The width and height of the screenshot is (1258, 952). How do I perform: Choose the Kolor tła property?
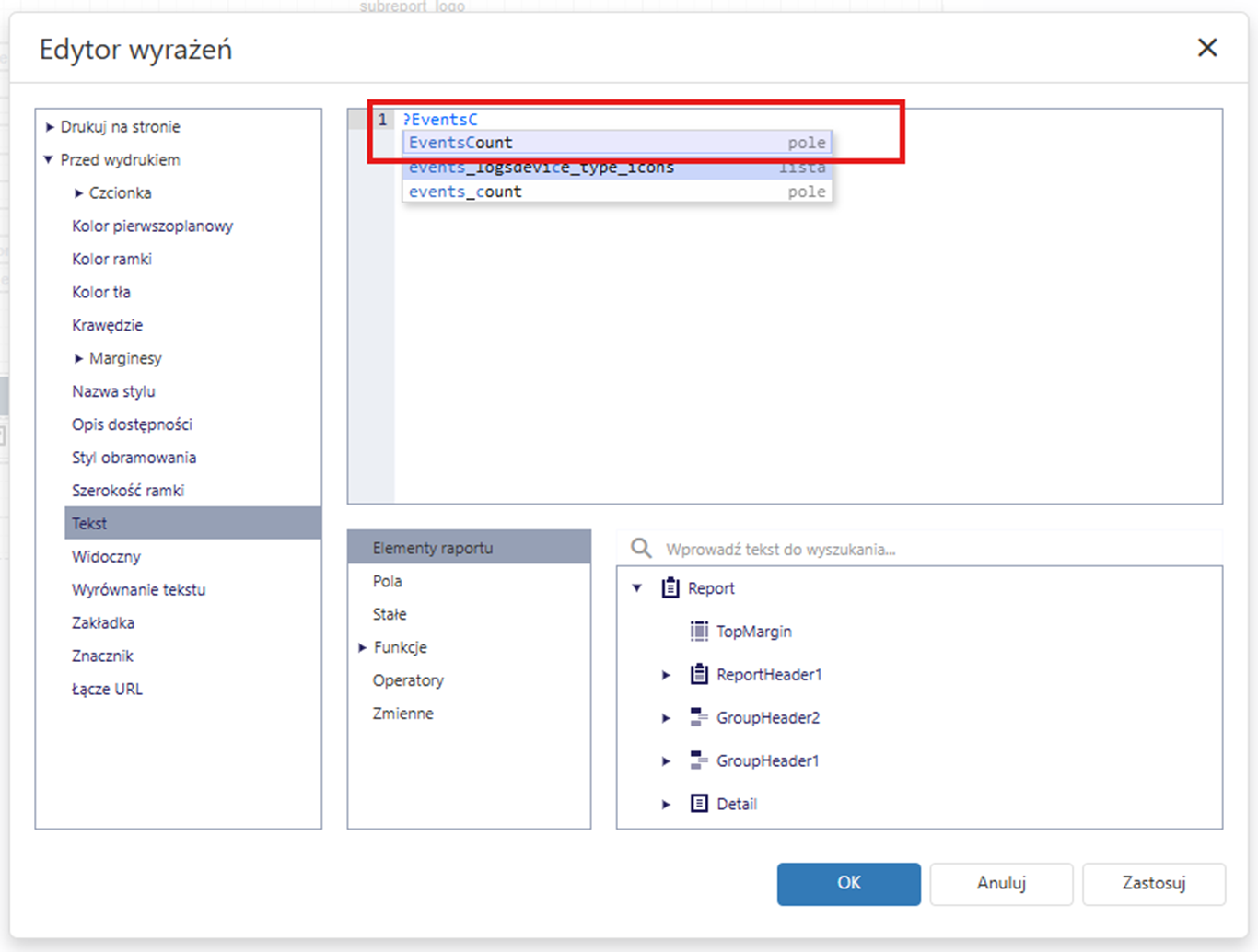click(101, 292)
